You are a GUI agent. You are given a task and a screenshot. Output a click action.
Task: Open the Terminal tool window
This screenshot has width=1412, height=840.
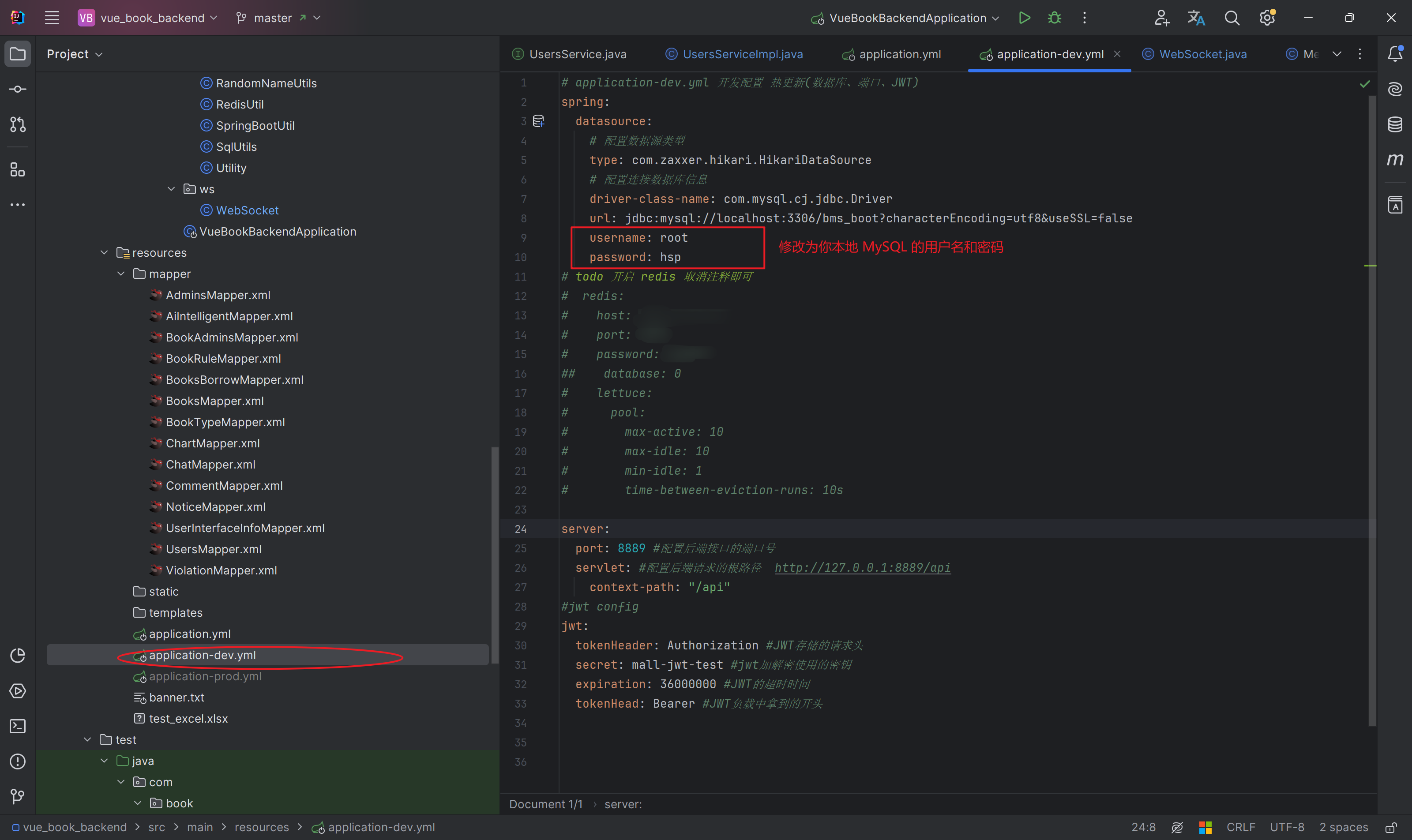pyautogui.click(x=18, y=726)
